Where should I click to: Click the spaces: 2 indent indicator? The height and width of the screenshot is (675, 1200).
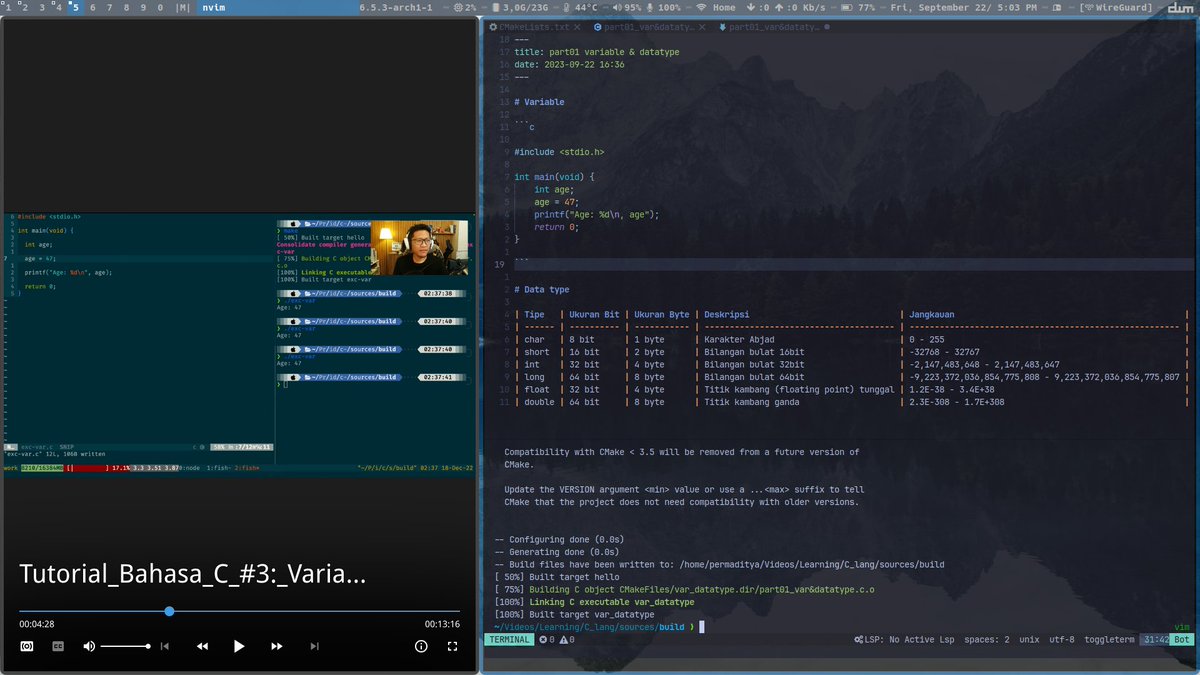click(987, 639)
